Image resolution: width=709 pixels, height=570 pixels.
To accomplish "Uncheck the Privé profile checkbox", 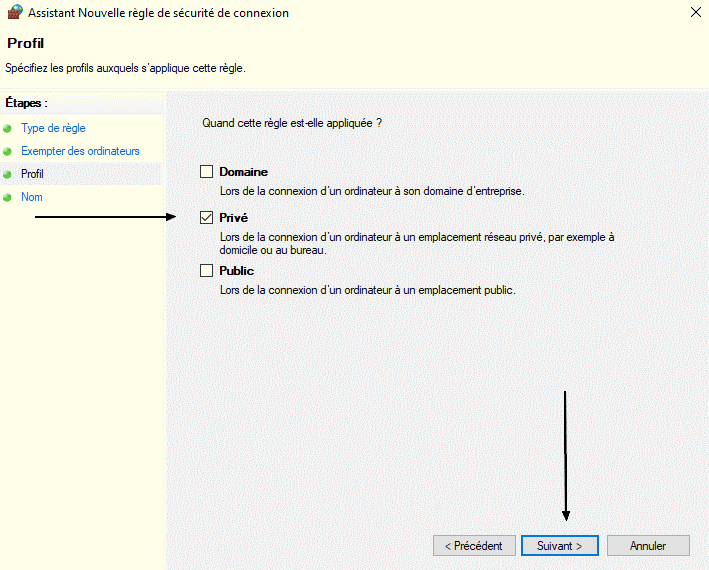I will coord(207,218).
